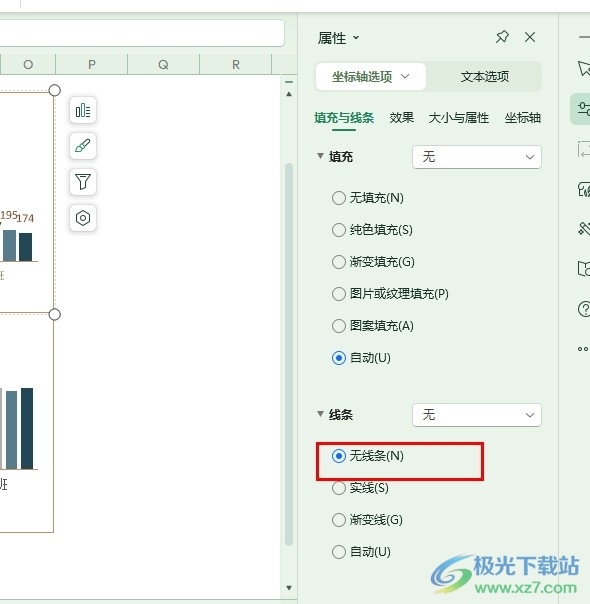This screenshot has width=590, height=604.
Task: Switch to the 大小与属性 tab
Action: coord(459,117)
